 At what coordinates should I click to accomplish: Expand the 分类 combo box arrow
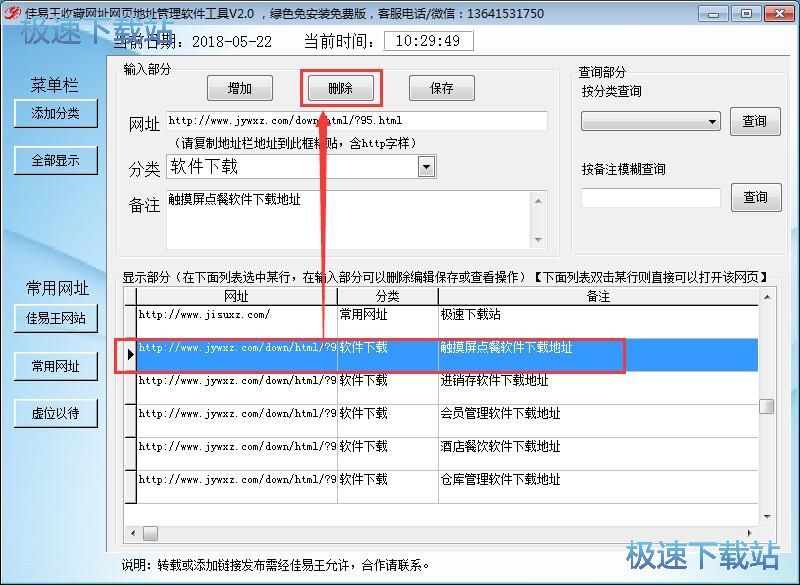(427, 167)
